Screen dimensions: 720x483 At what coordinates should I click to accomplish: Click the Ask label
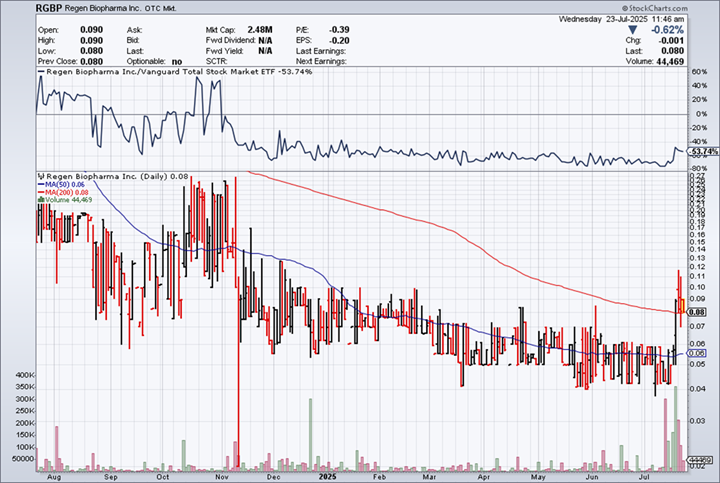(134, 30)
